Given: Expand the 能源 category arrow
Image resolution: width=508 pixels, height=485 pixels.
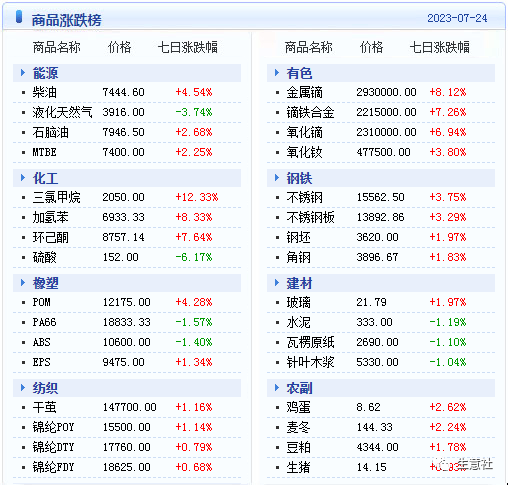Looking at the screenshot, I should [x=23, y=73].
